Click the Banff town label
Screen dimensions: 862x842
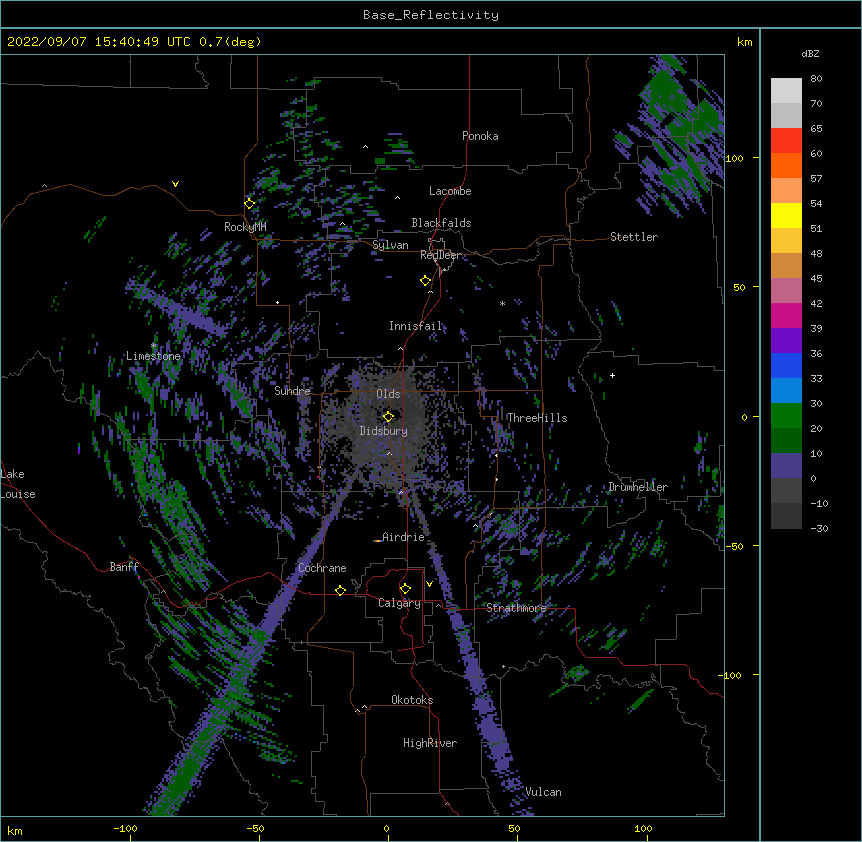[124, 567]
